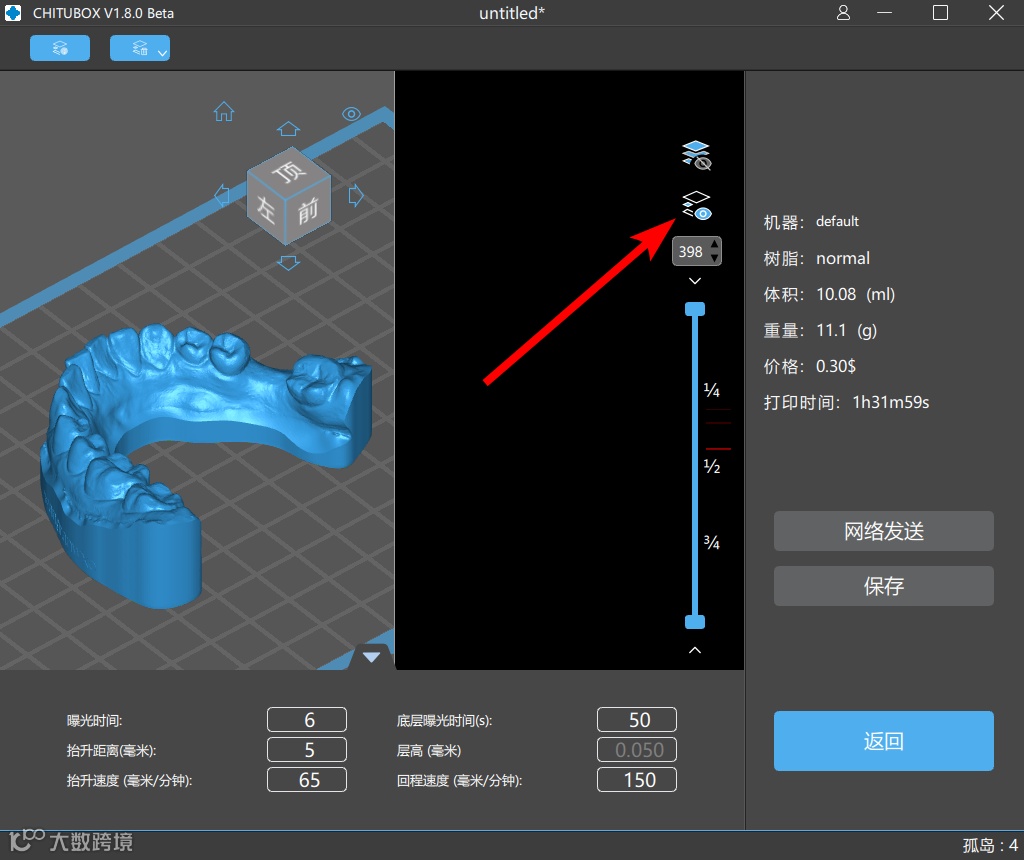Click the 层高 field showing 0.050
This screenshot has height=860, width=1024.
click(637, 750)
